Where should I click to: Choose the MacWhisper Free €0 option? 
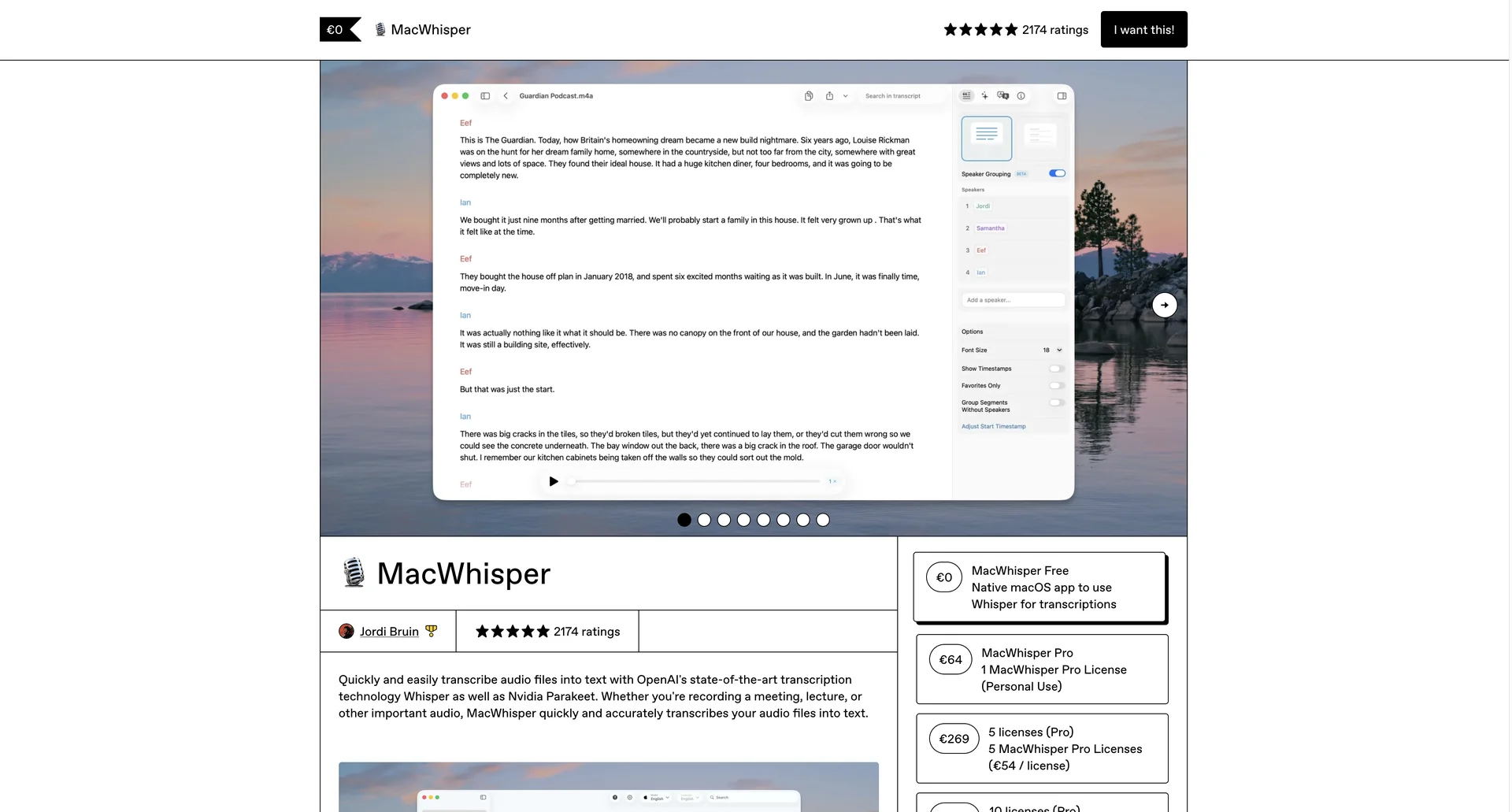point(1039,587)
